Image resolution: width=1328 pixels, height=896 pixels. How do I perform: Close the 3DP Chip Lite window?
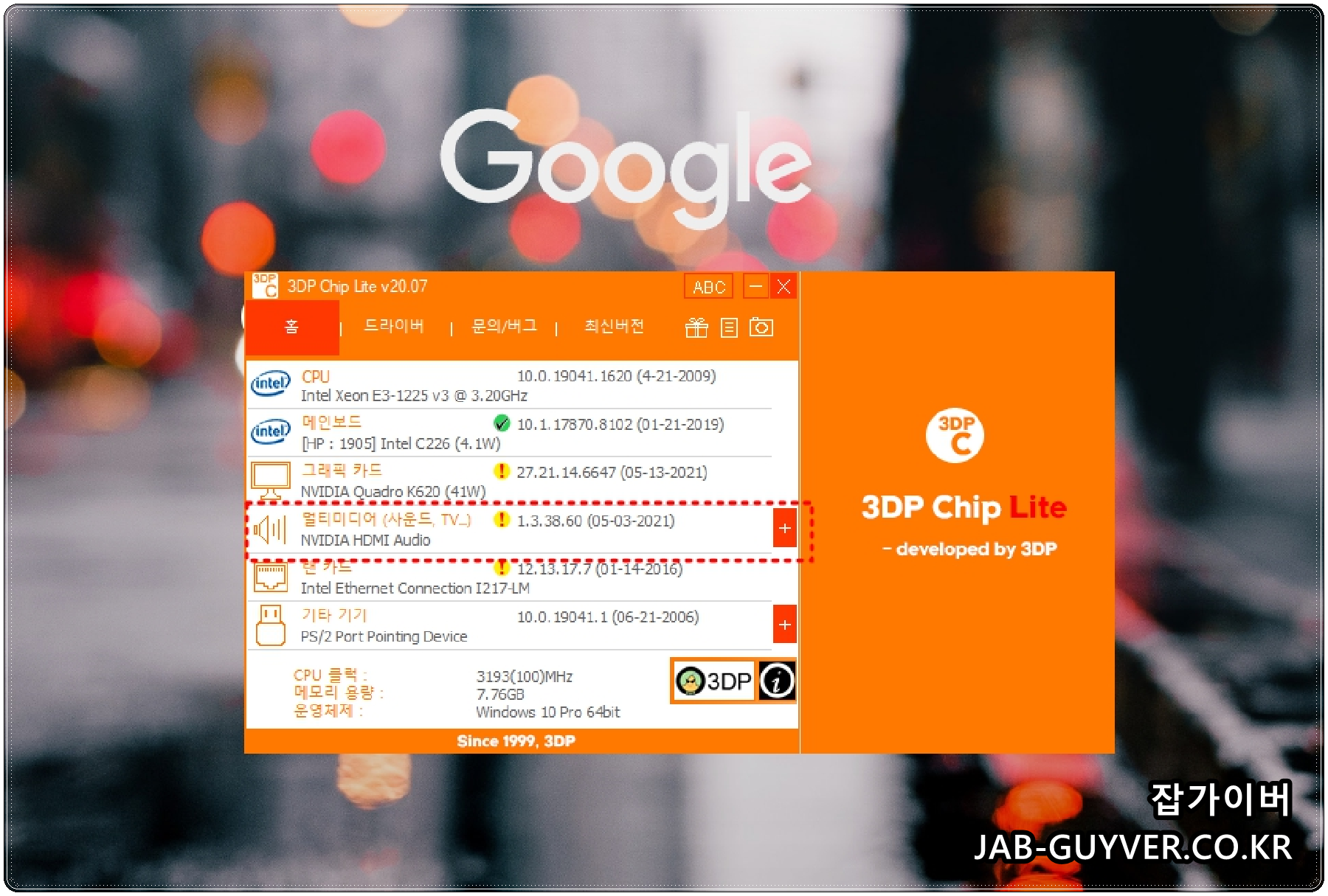click(x=784, y=286)
